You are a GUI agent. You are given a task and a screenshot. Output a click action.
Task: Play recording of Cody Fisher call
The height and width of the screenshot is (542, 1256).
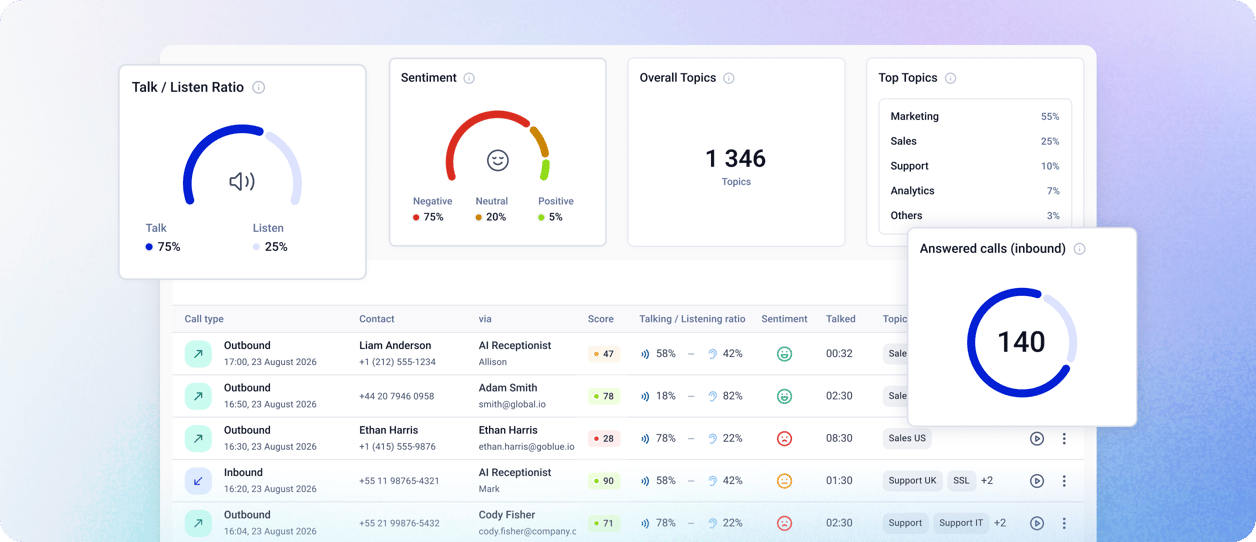point(1037,523)
